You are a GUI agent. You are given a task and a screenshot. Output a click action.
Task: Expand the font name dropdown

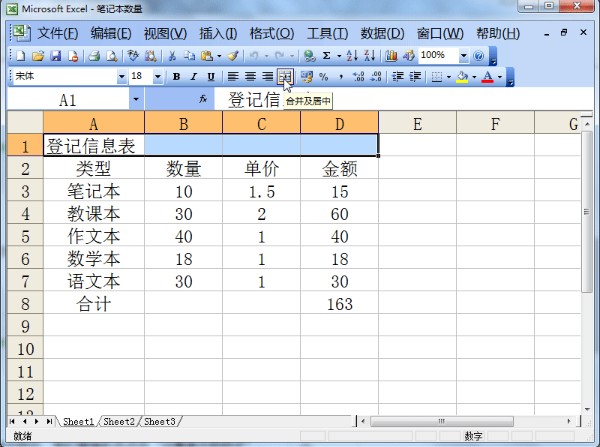[x=122, y=77]
